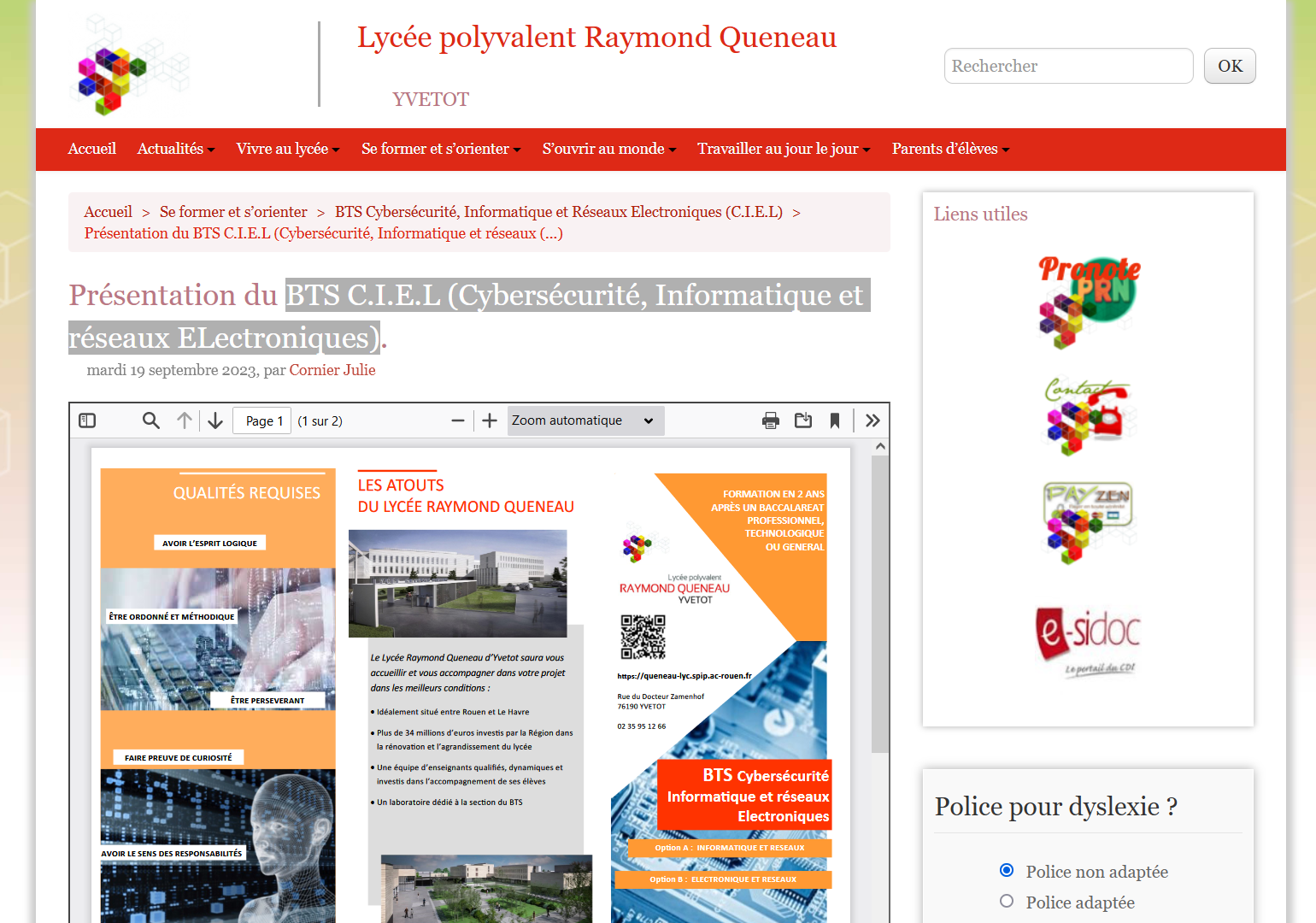The image size is (1316, 923).
Task: Click the Liens utiles heading
Action: pyautogui.click(x=980, y=214)
